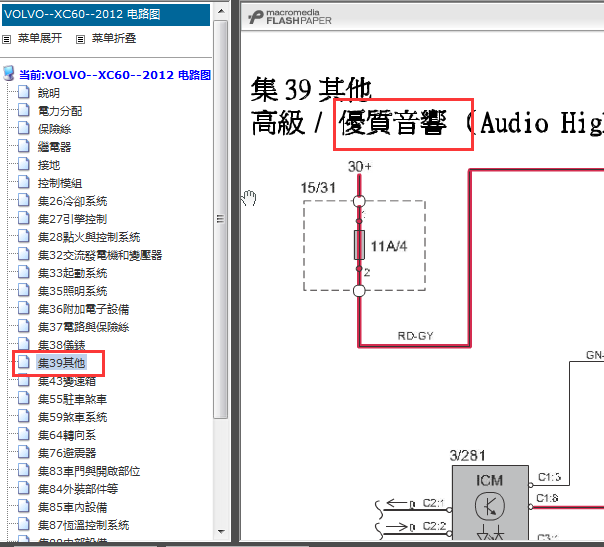This screenshot has width=604, height=547.
Task: Select the highlighted 集39其他 entry
Action: [61, 363]
